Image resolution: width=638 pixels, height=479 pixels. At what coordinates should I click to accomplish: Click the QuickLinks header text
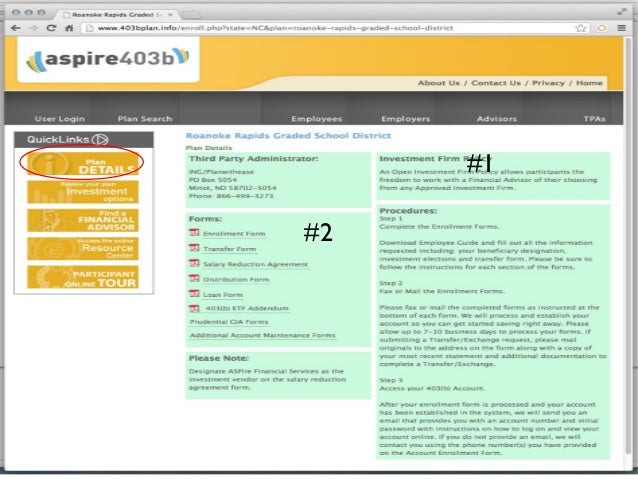[x=58, y=140]
